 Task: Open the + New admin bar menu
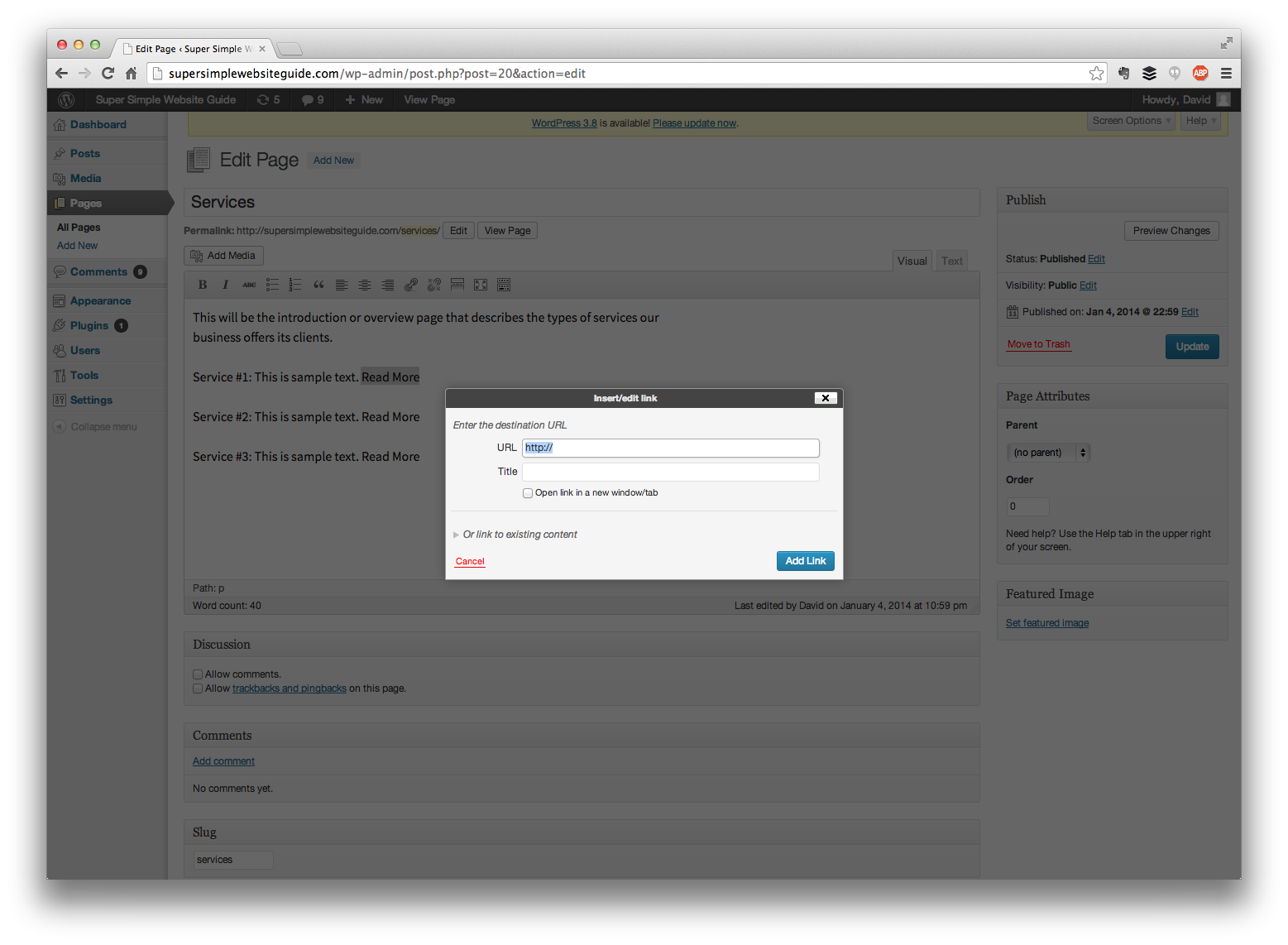coord(364,100)
